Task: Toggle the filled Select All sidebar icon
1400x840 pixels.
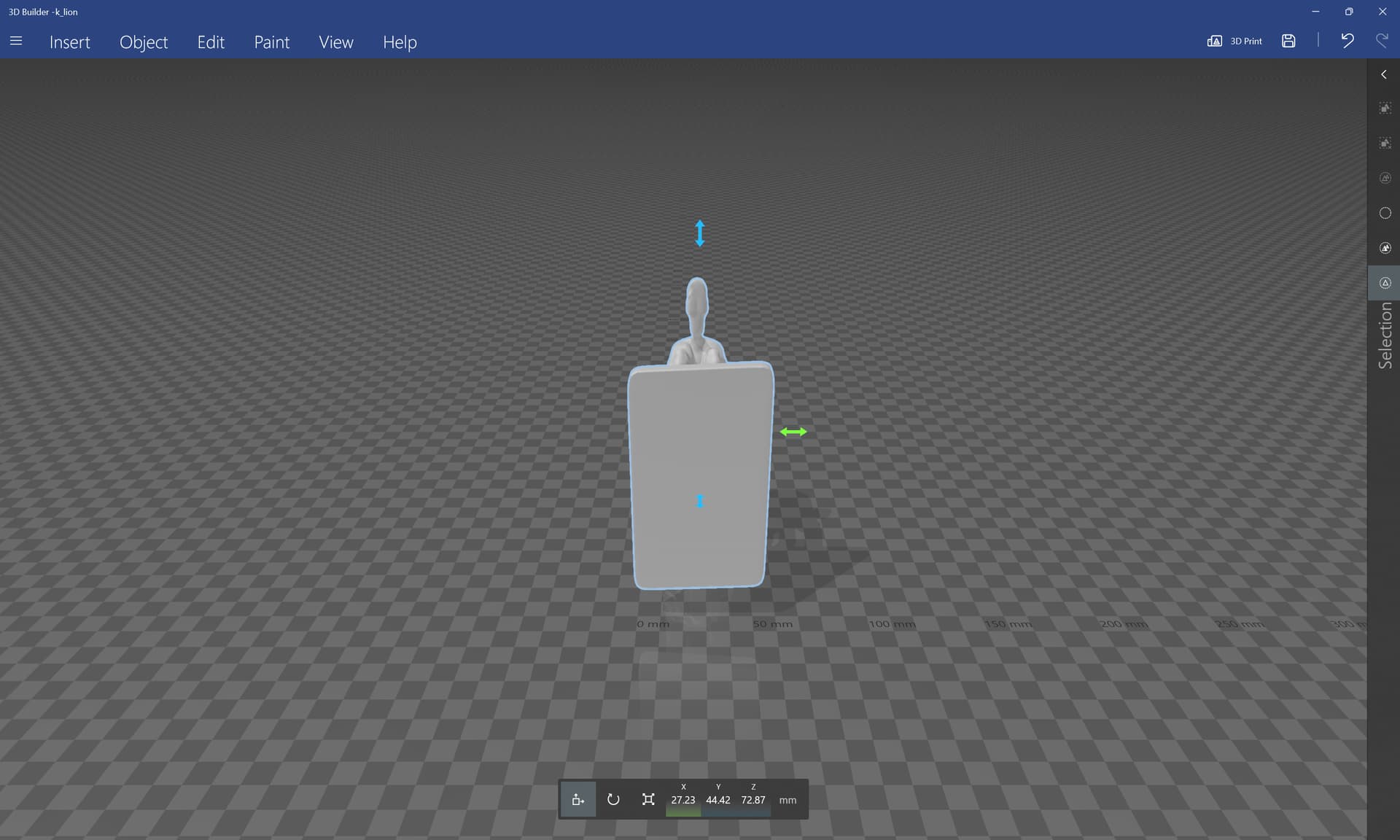Action: pyautogui.click(x=1385, y=248)
